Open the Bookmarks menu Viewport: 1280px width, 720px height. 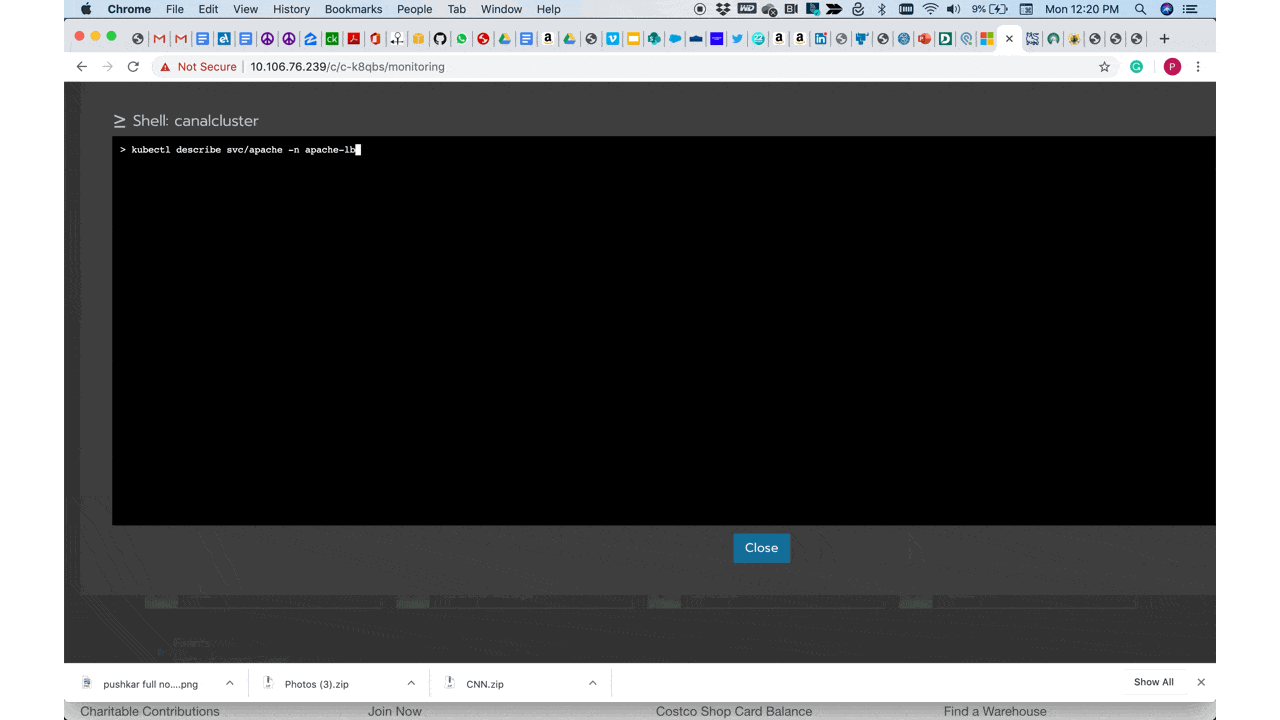353,9
